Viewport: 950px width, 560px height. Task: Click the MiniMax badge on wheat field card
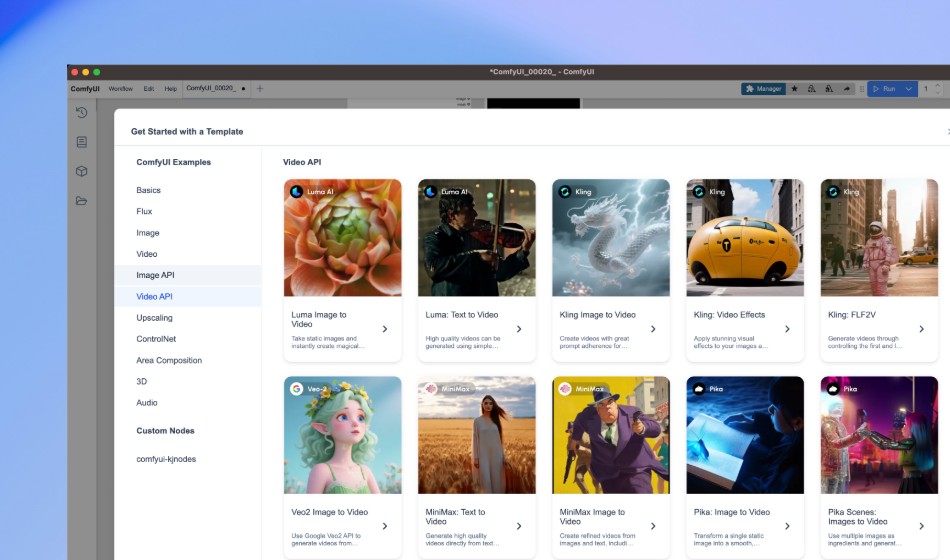click(449, 389)
